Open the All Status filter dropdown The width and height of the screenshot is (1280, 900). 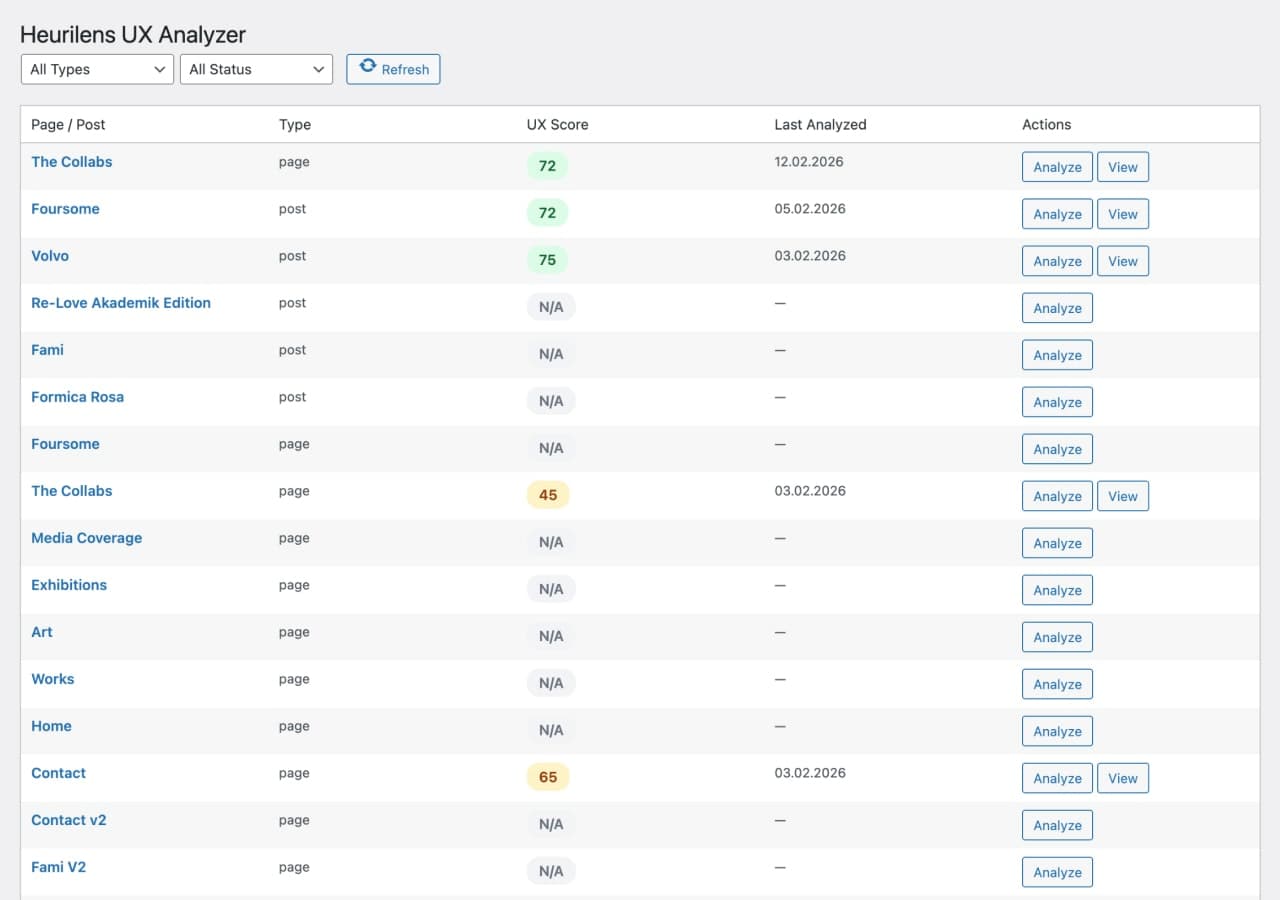click(256, 69)
